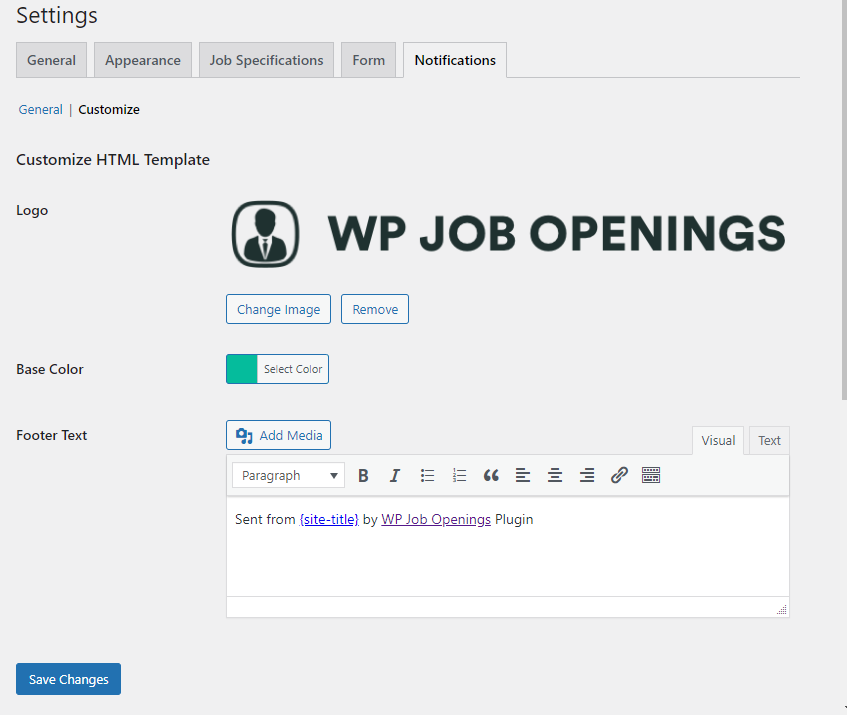Open the Appearance settings tab
The width and height of the screenshot is (847, 715).
(x=143, y=60)
